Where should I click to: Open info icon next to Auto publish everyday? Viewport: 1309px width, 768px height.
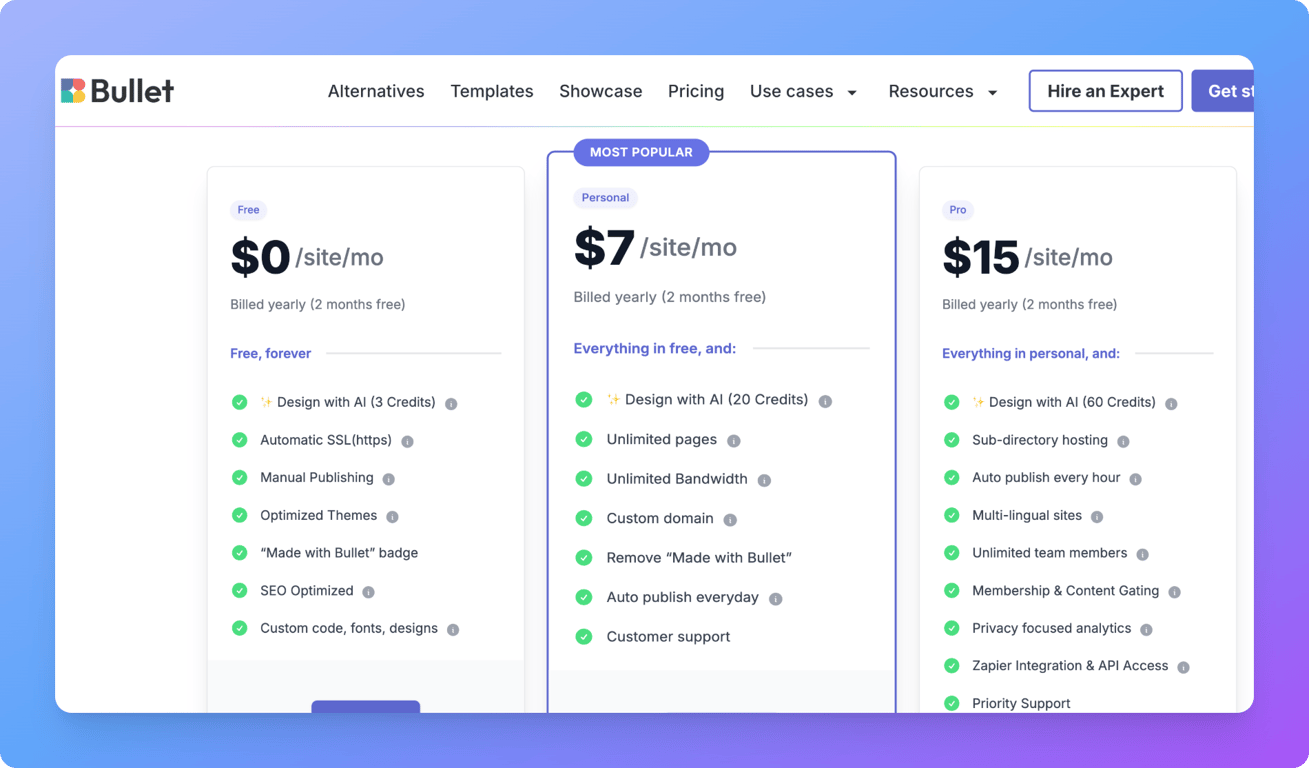775,599
